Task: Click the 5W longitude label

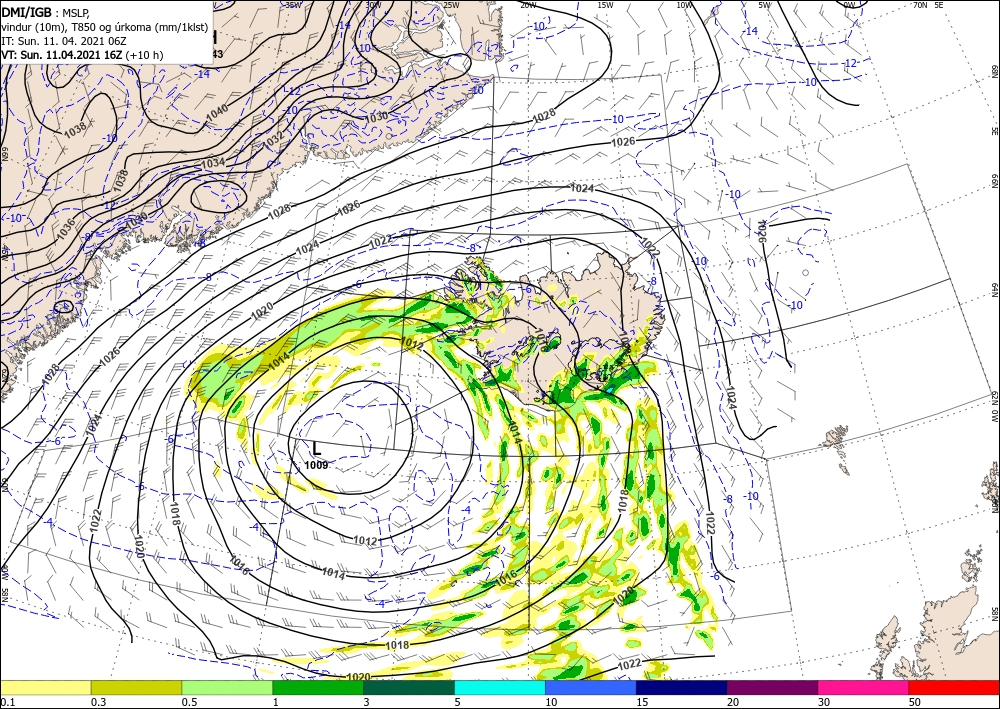Action: click(x=765, y=5)
